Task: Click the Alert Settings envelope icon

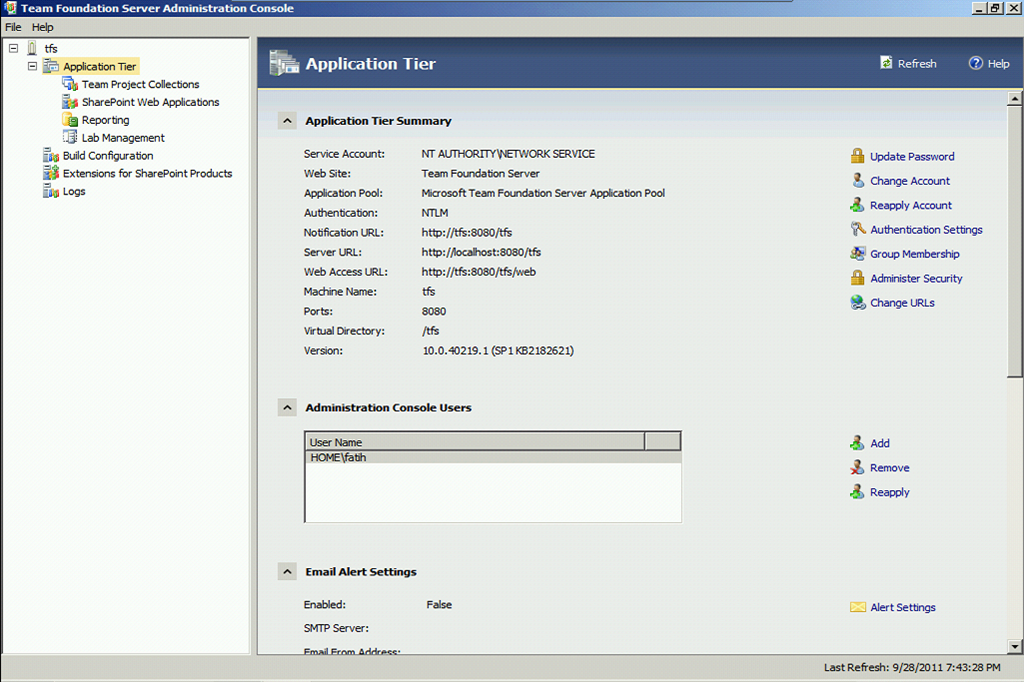Action: click(857, 607)
